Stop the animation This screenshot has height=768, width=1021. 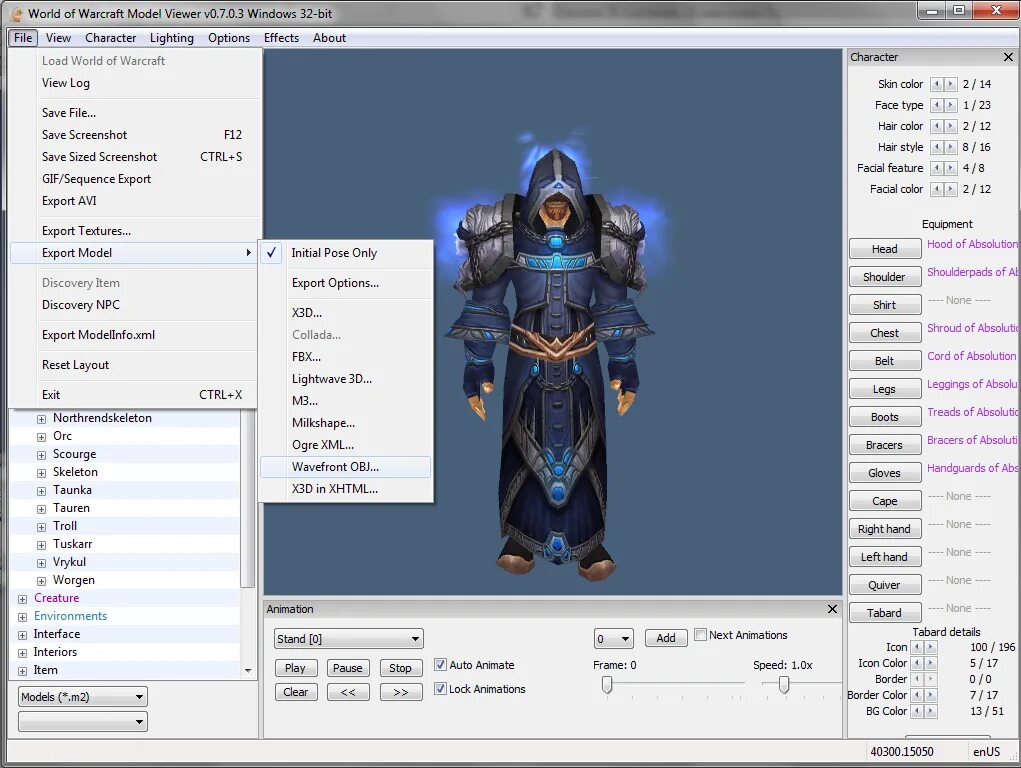[x=400, y=668]
